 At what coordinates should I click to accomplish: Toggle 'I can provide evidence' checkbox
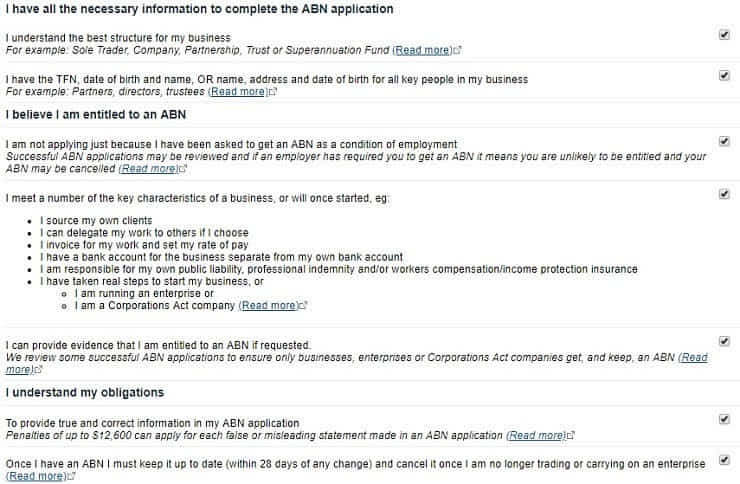coord(724,341)
